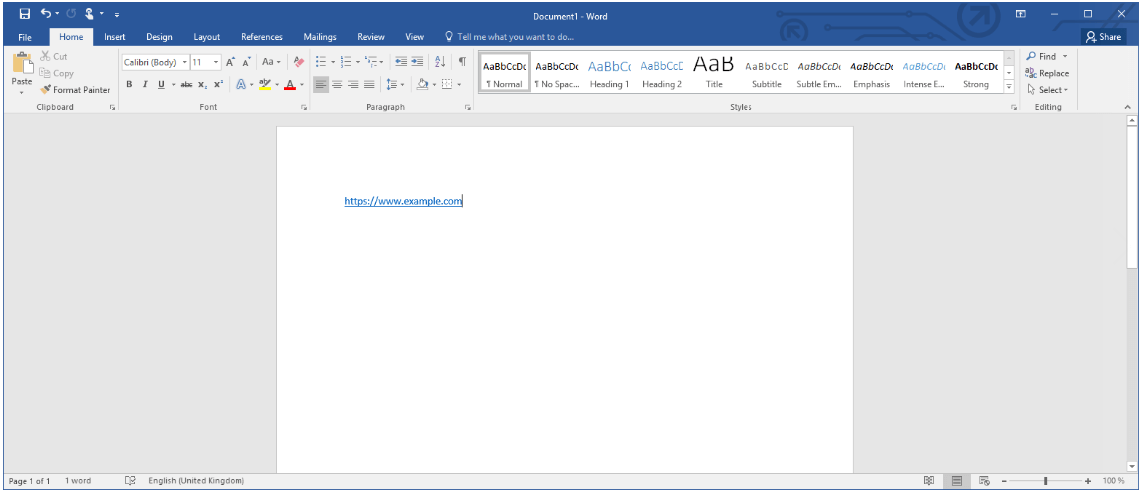Image resolution: width=1142 pixels, height=494 pixels.
Task: Switch to the Insert tab
Action: coord(114,37)
